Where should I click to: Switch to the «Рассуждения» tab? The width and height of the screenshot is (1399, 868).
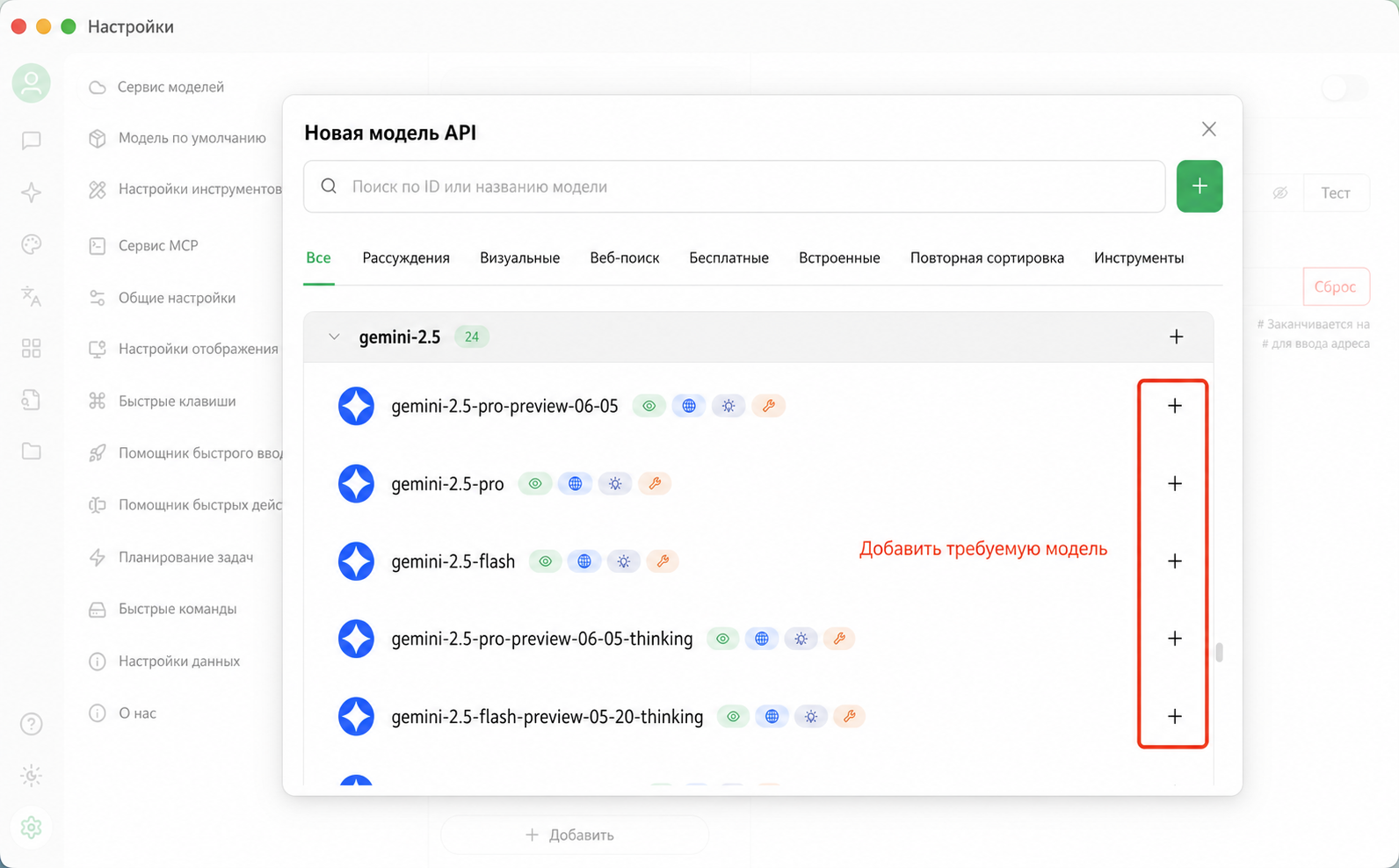pos(406,258)
